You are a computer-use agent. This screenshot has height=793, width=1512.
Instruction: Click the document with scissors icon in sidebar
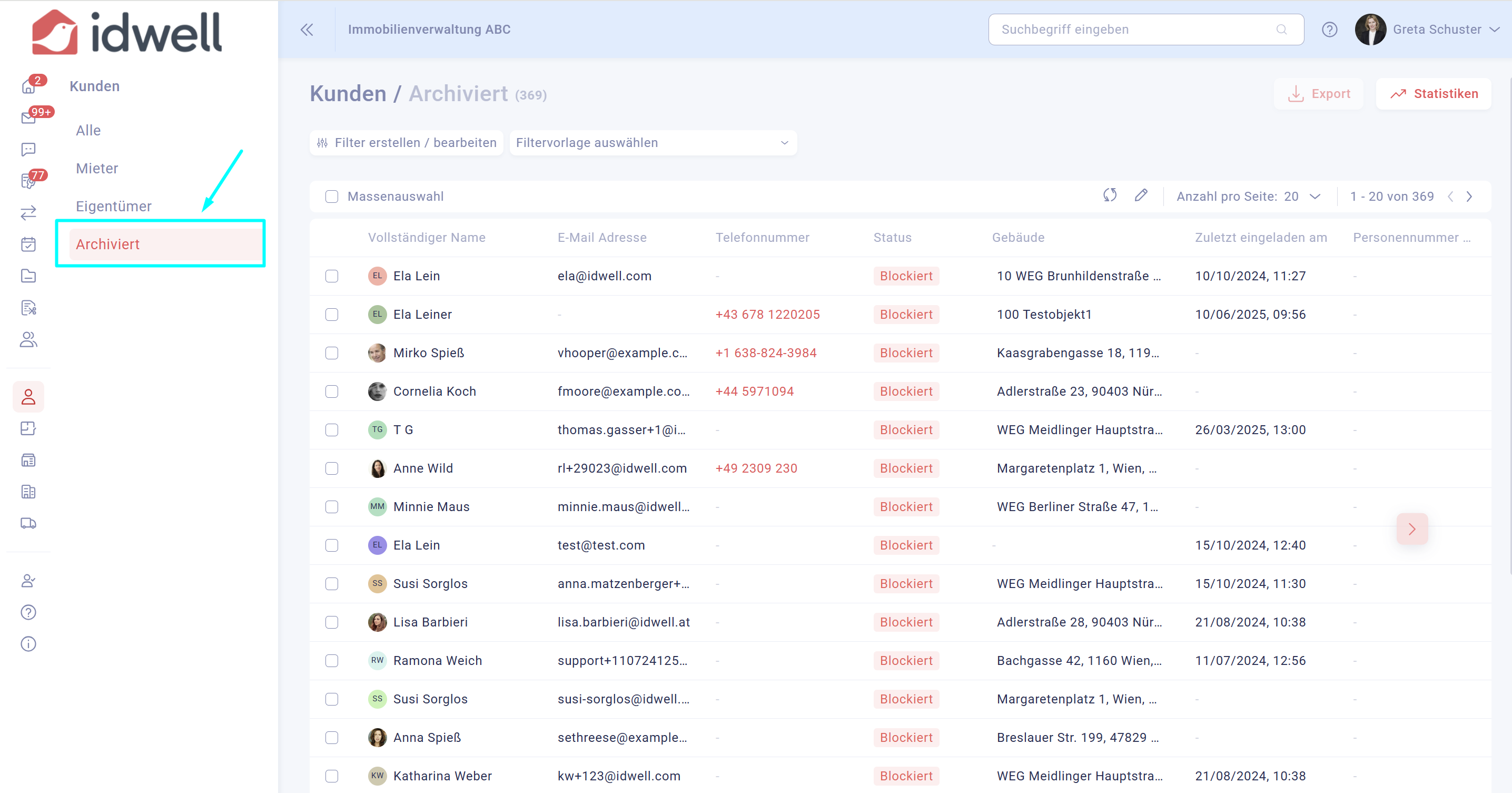point(28,308)
